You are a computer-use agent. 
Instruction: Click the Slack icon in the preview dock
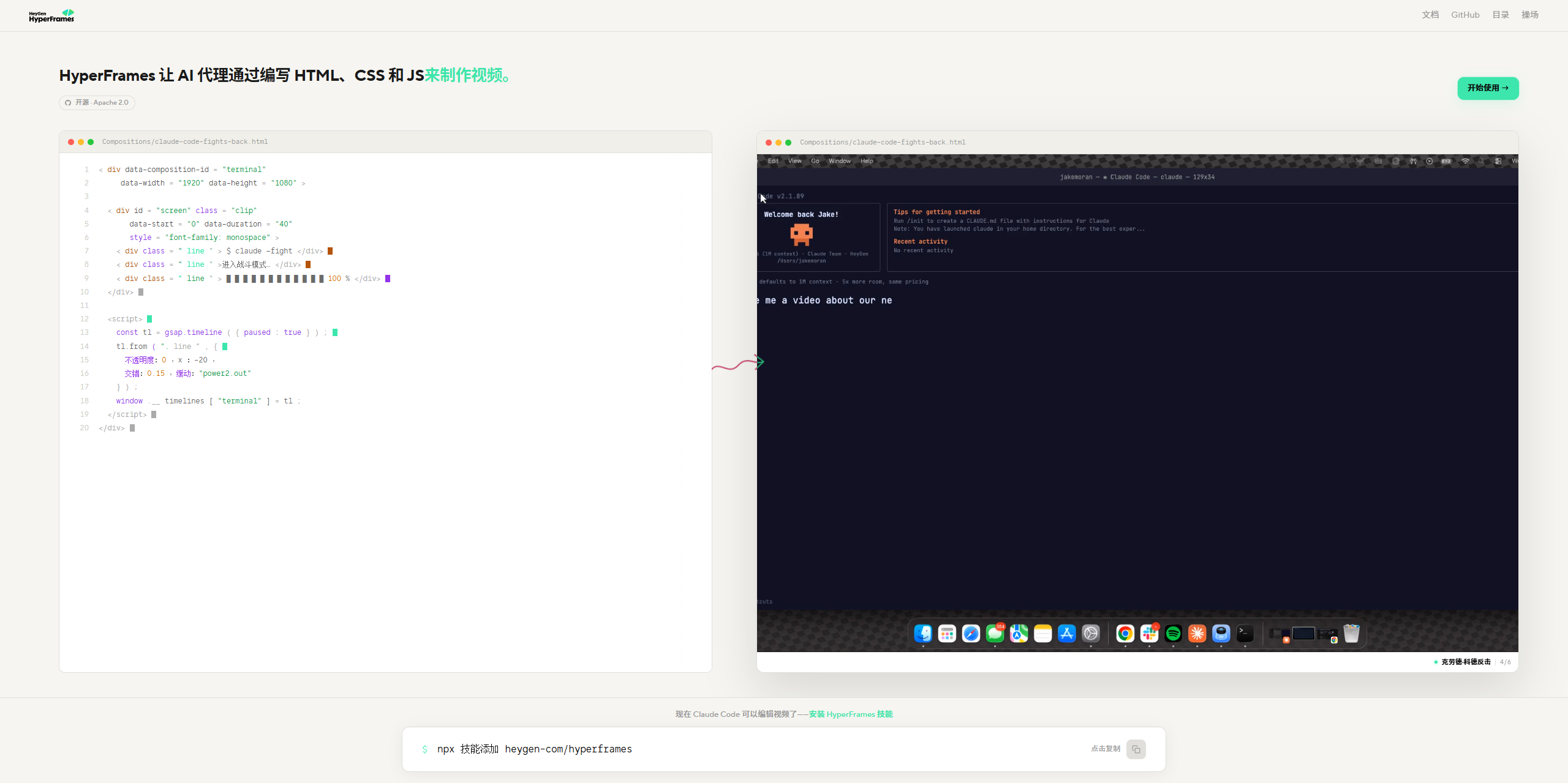click(1149, 634)
